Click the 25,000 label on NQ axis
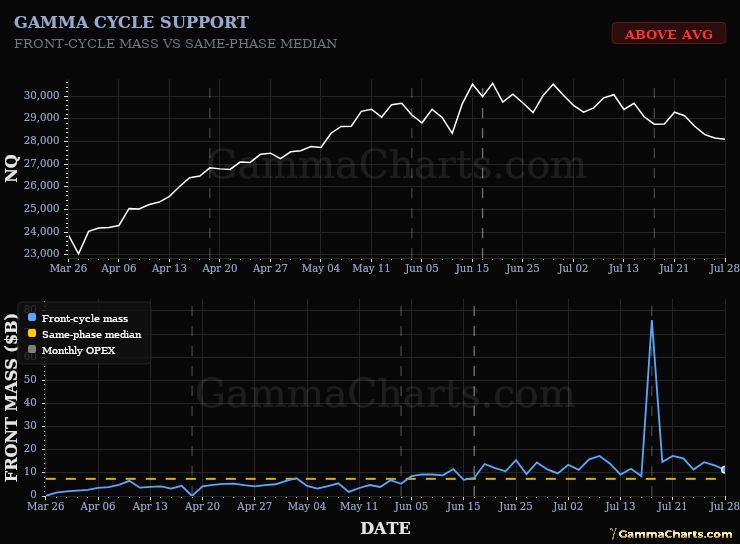The width and height of the screenshot is (740, 544). (x=42, y=209)
